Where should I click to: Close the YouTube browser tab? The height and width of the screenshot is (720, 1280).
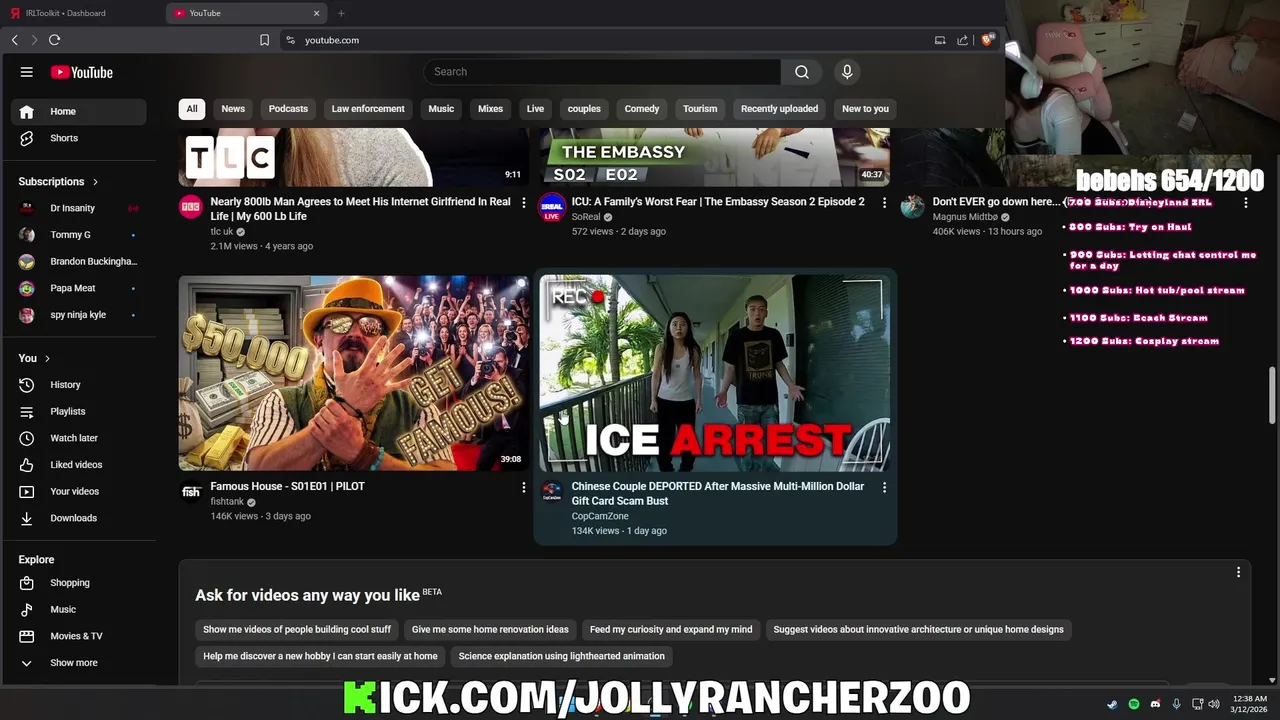click(x=317, y=13)
